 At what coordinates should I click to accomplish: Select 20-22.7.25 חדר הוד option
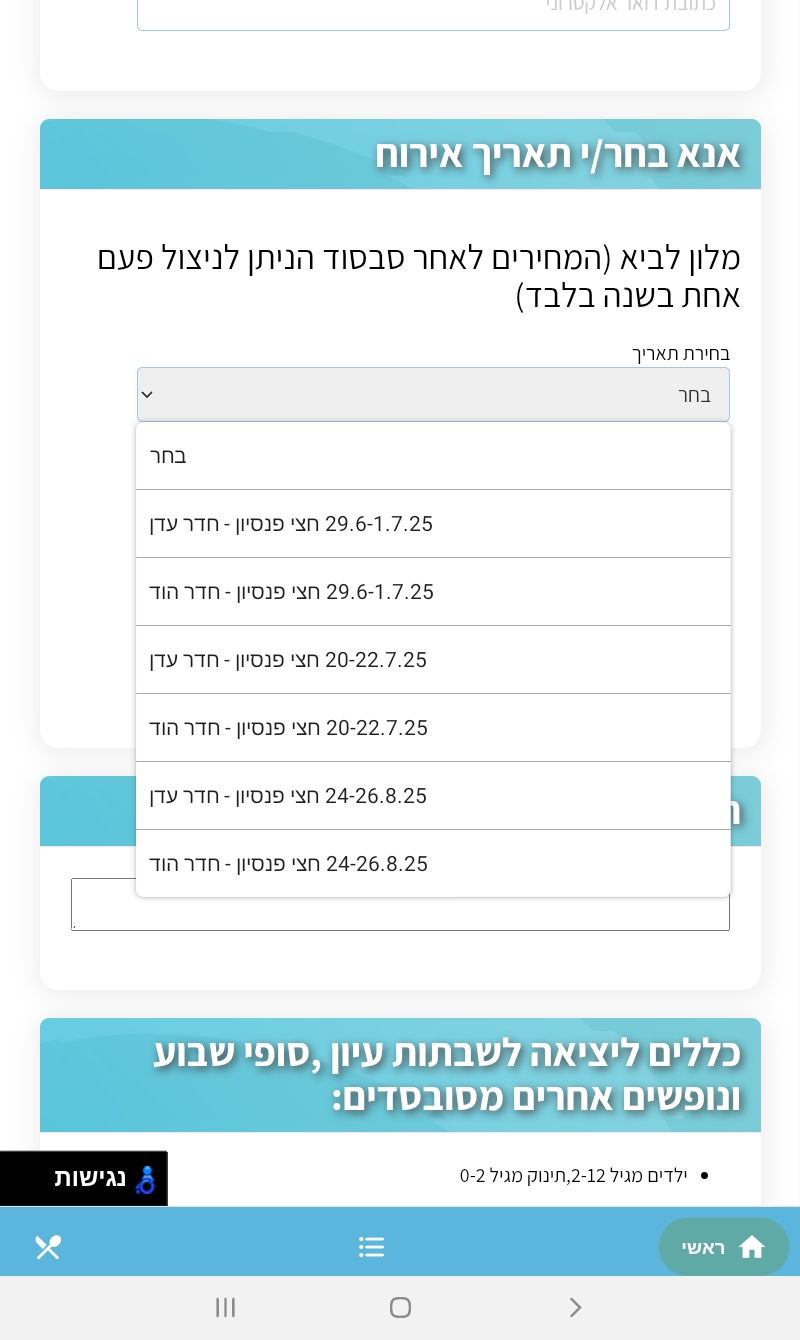tap(433, 728)
